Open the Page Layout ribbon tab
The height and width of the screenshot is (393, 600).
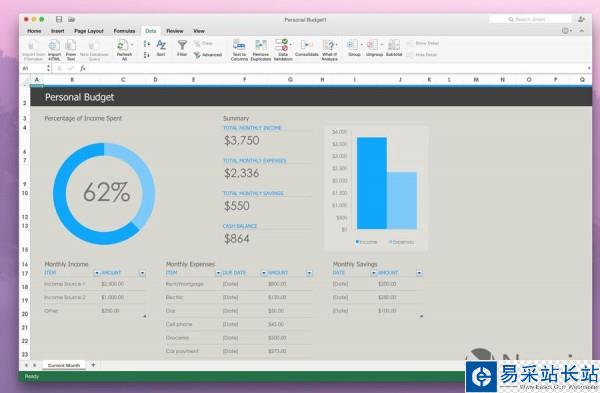click(89, 31)
